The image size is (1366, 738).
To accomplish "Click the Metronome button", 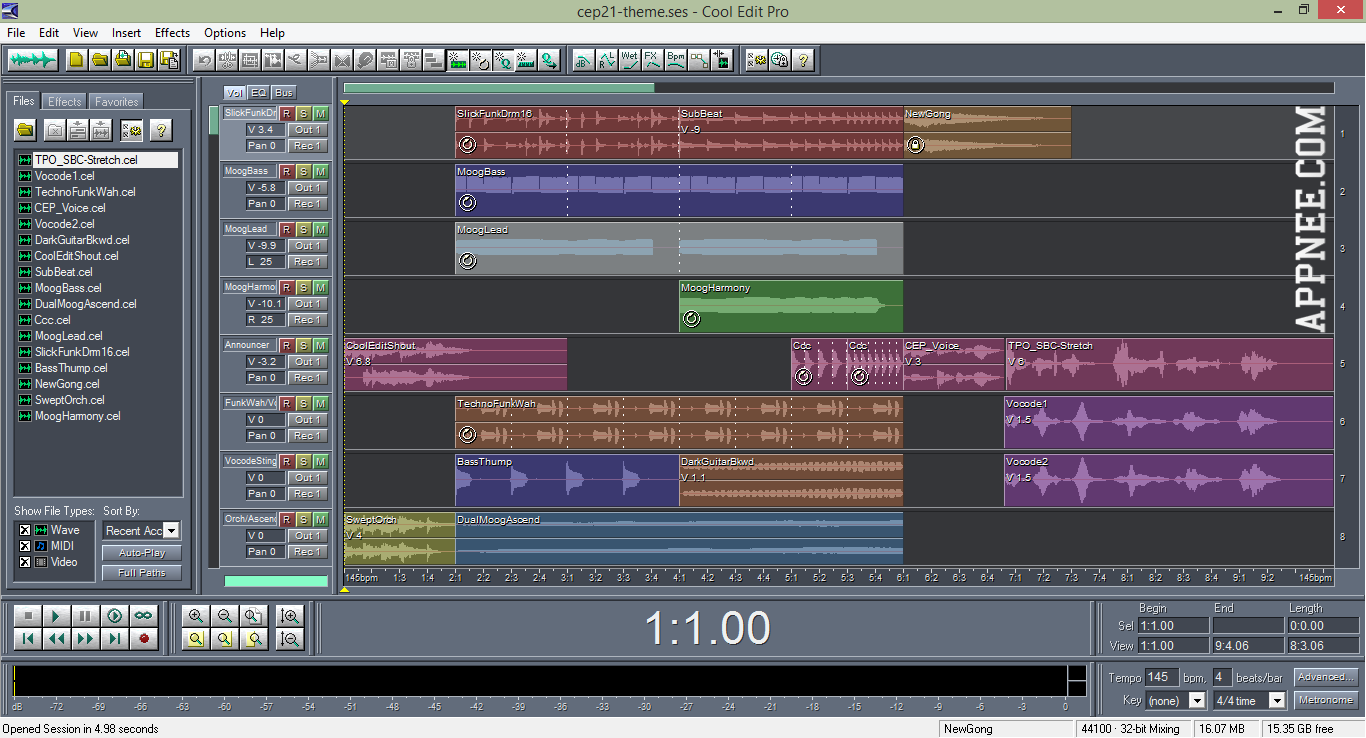I will click(1326, 700).
